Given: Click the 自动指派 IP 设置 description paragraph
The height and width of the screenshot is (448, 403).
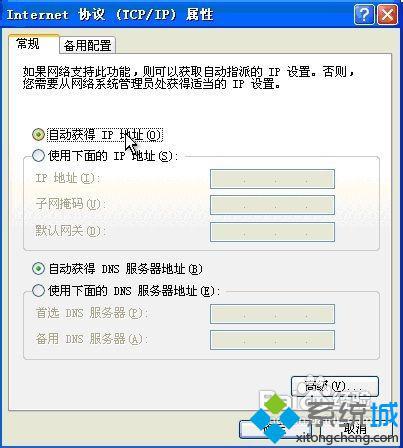Looking at the screenshot, I should click(188, 78).
